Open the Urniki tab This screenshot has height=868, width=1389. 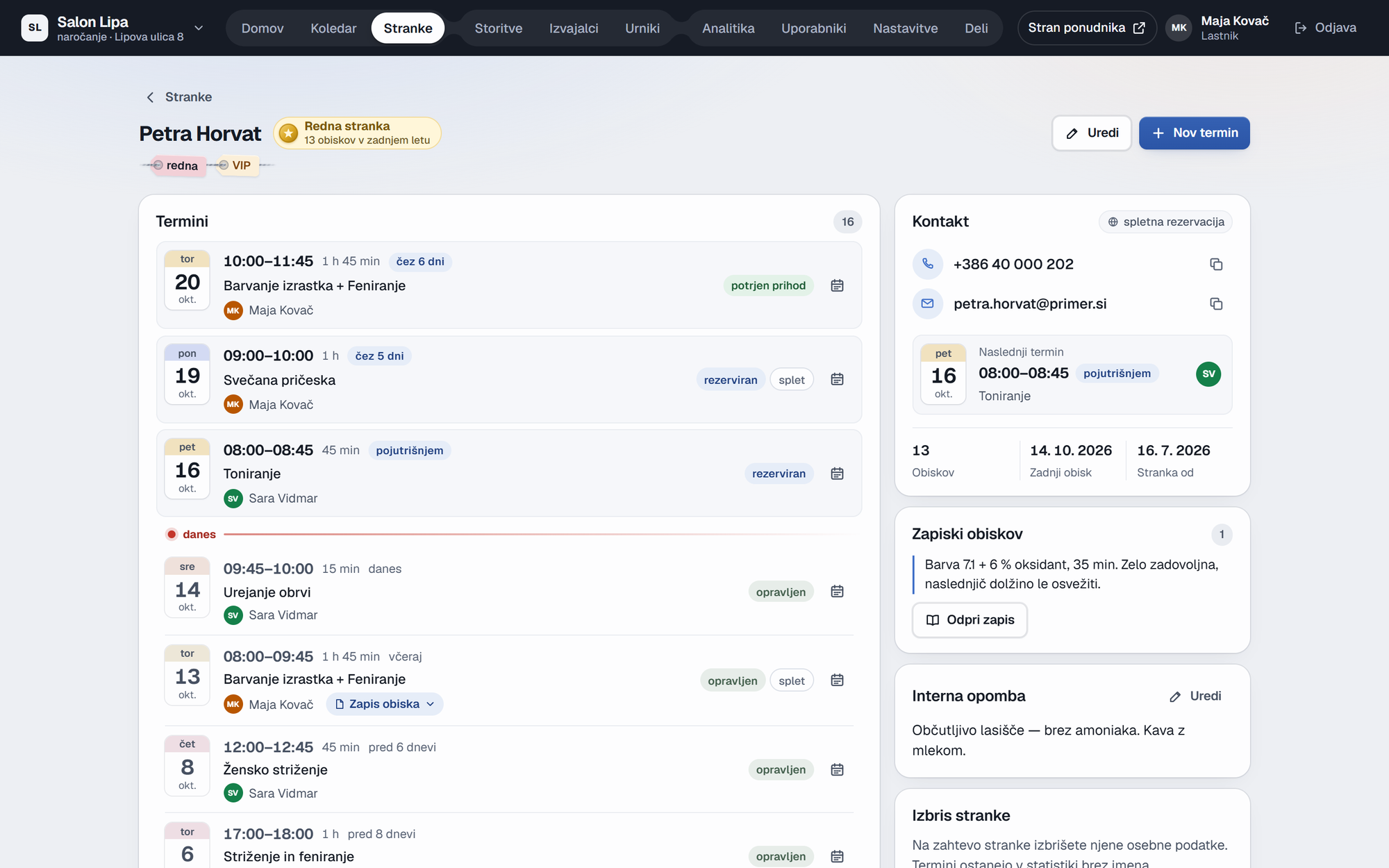click(x=642, y=28)
